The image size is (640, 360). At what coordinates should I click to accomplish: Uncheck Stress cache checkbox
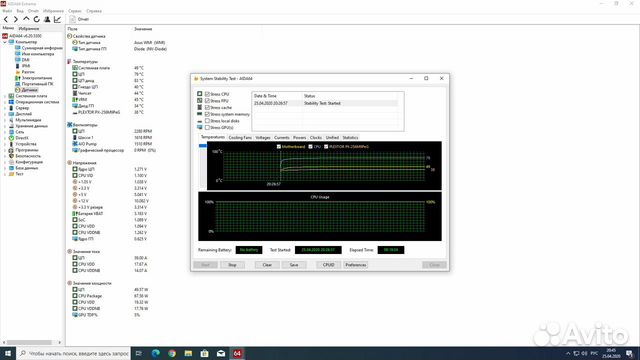click(207, 108)
